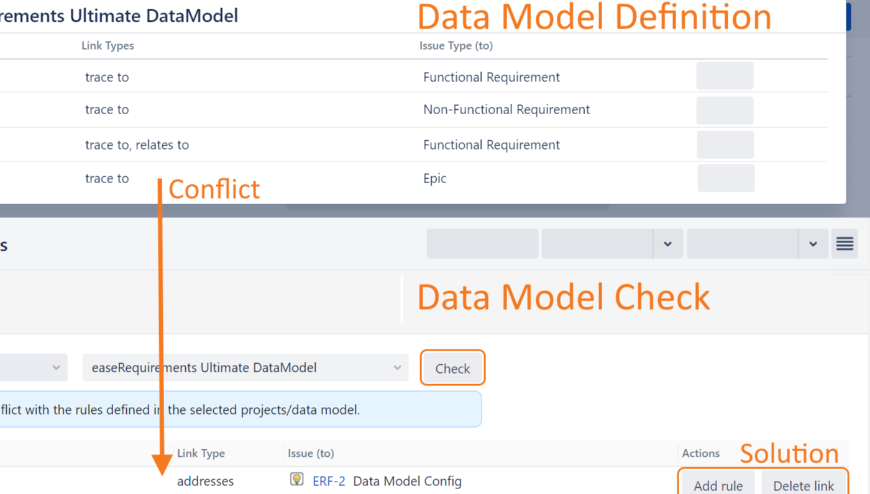Screen dimensions: 870x494
Task: Open the hamburger menu icon in the toolbar
Action: (x=845, y=244)
